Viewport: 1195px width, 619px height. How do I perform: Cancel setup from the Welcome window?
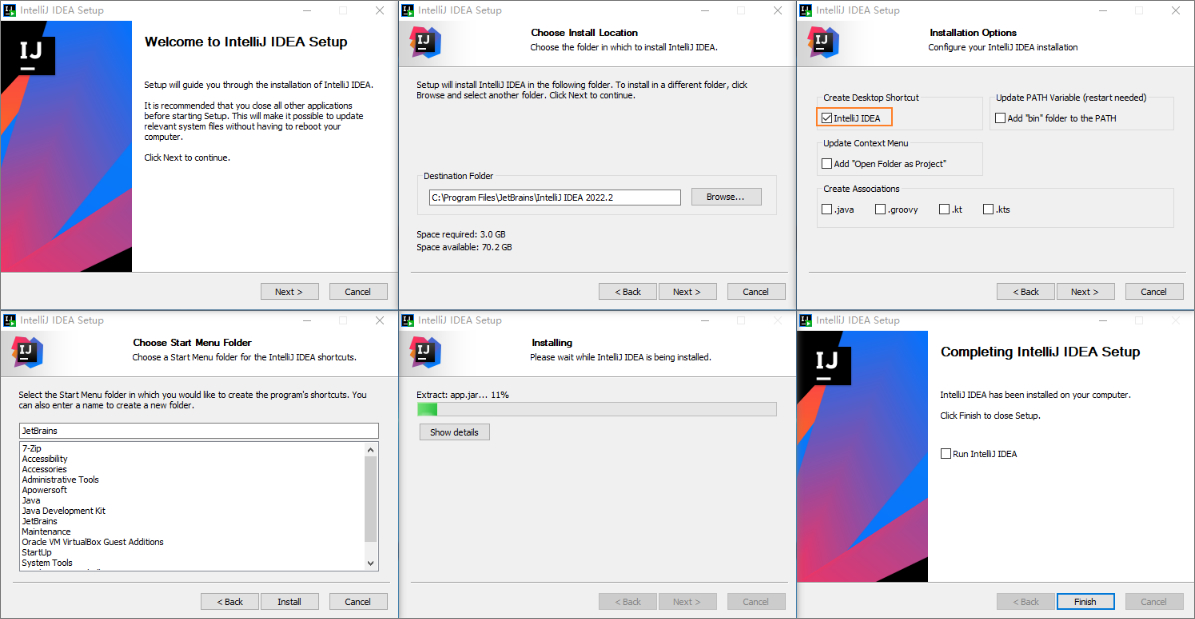[358, 291]
